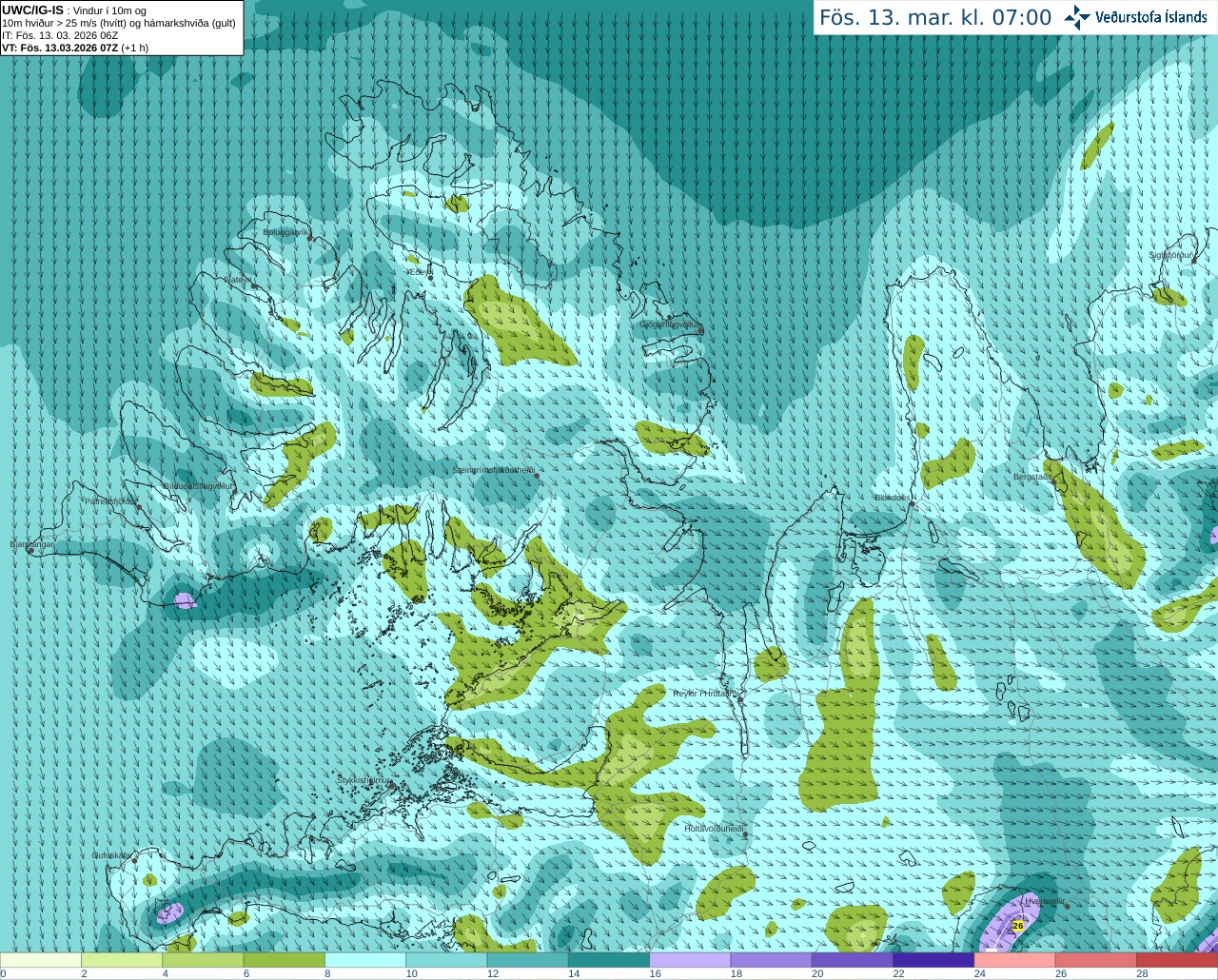Click the yellow 26 max gust marker
The width and height of the screenshot is (1218, 980).
coord(1017,925)
